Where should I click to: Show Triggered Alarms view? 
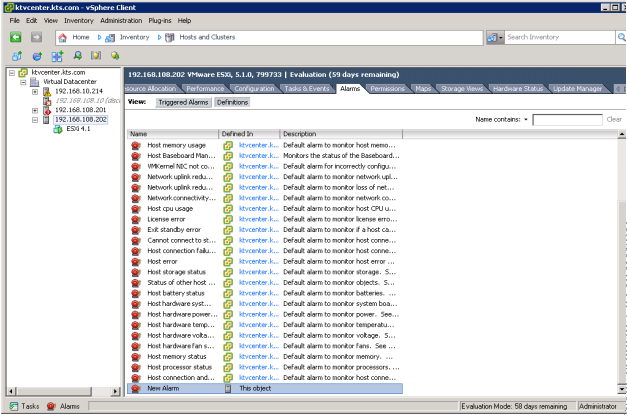pos(183,102)
